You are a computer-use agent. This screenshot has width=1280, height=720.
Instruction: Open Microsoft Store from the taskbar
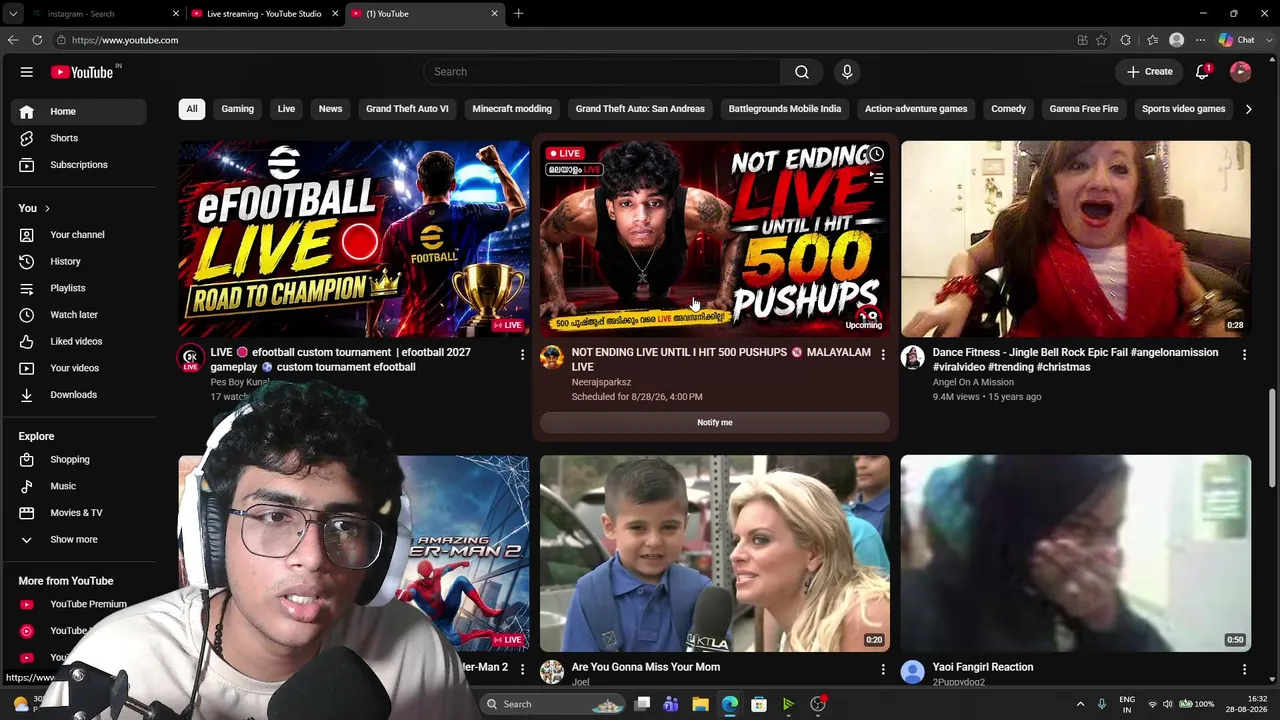point(759,704)
